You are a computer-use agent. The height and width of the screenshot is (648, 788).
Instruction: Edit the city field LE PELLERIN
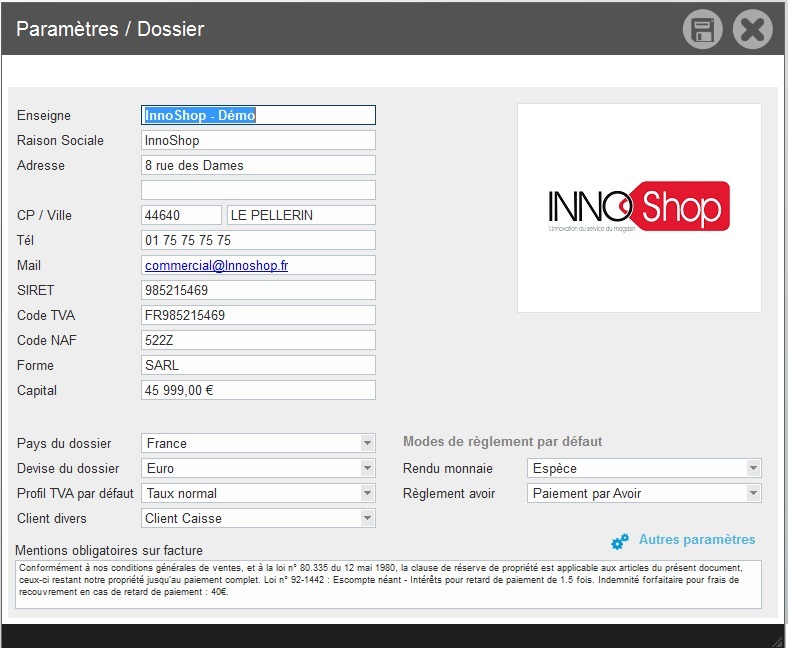(x=301, y=215)
